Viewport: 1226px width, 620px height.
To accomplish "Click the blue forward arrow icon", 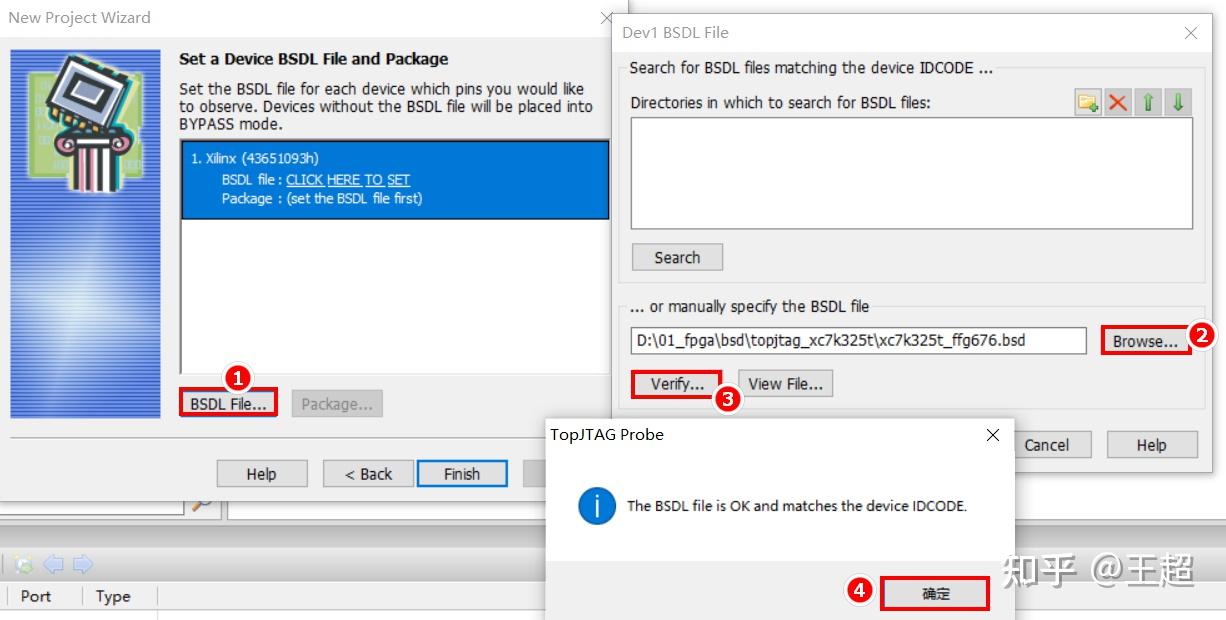I will tap(82, 565).
